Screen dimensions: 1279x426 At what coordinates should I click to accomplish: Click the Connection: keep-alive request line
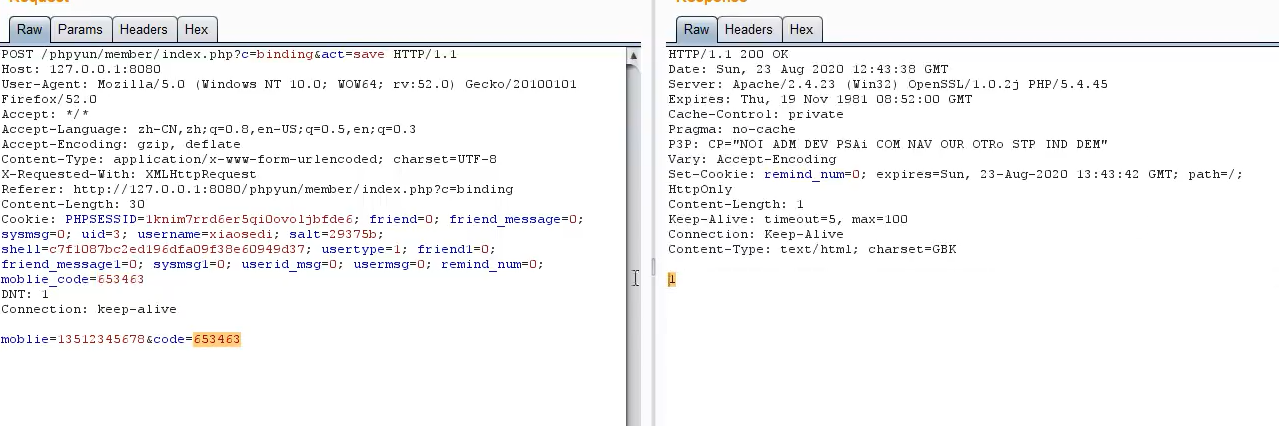[x=89, y=309]
